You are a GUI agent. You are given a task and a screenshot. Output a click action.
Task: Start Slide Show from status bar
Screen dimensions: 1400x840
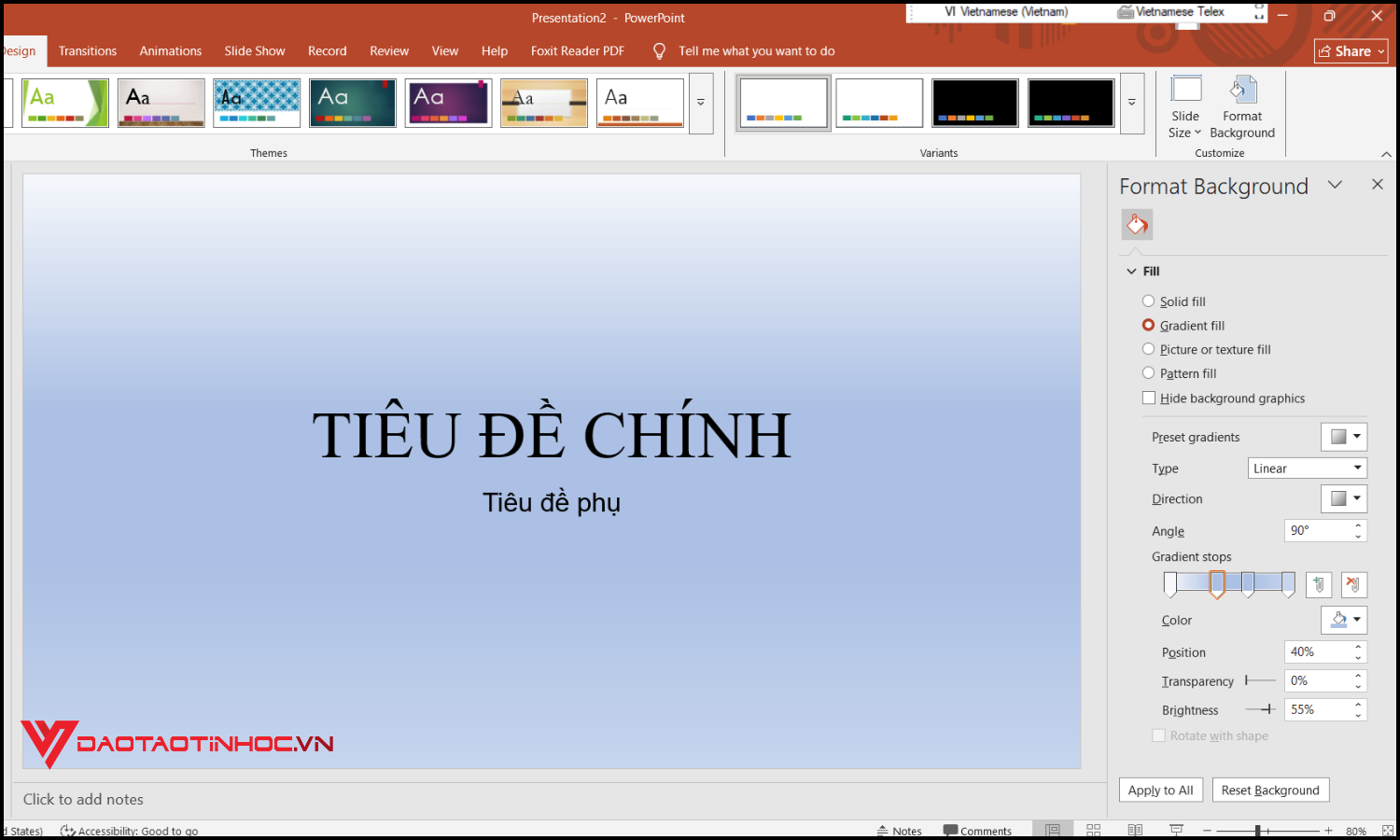(x=1176, y=829)
